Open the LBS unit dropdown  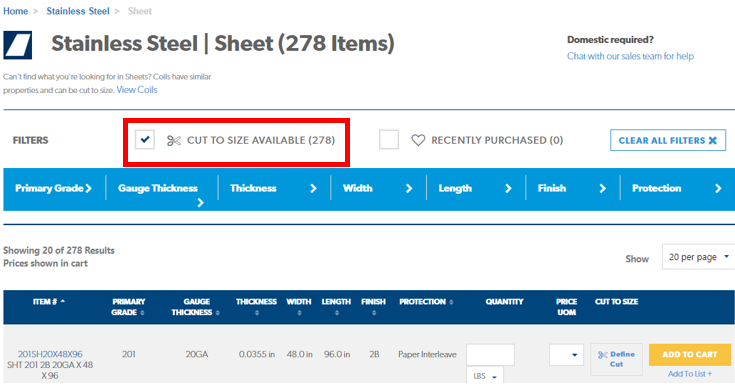coord(485,376)
